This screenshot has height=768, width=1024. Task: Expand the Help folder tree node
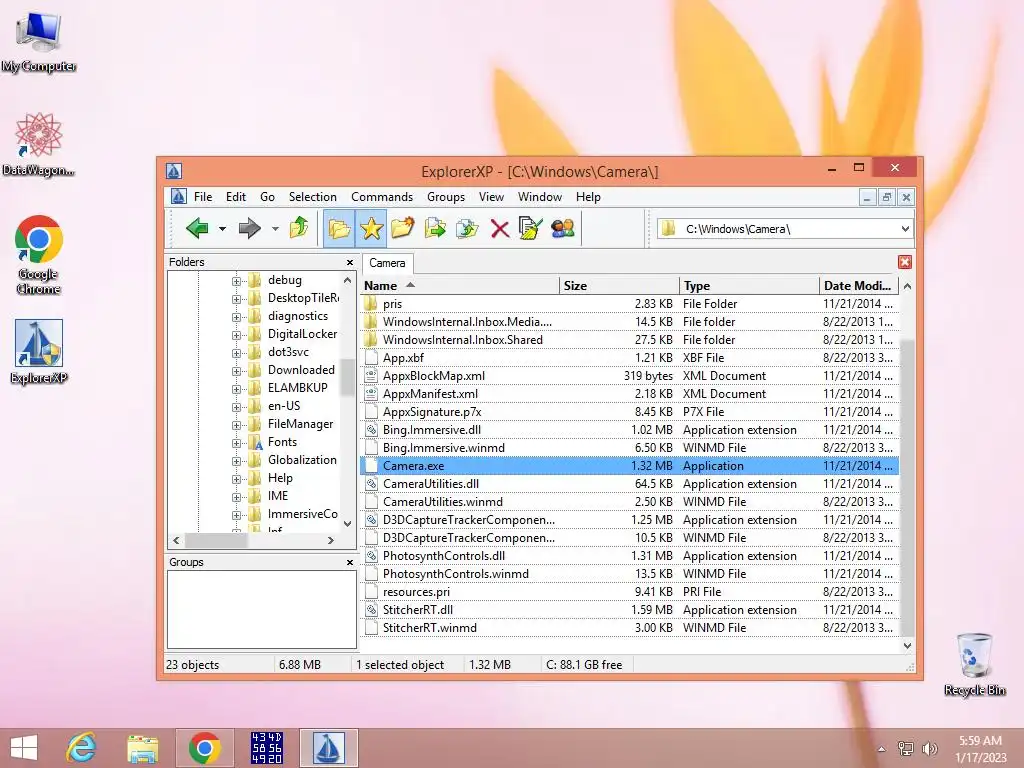pyautogui.click(x=236, y=479)
